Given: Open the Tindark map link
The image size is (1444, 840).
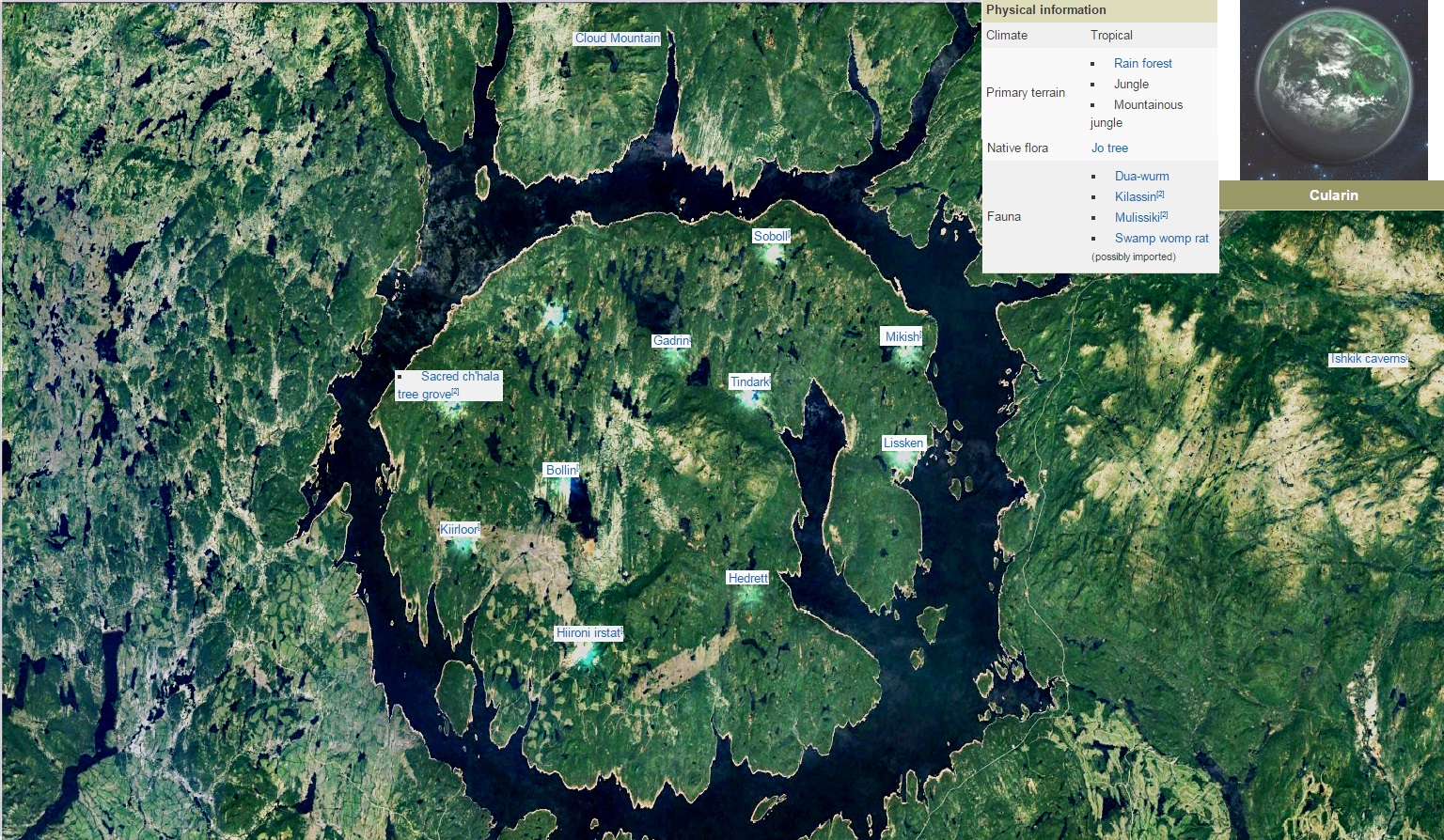Looking at the screenshot, I should (x=749, y=382).
